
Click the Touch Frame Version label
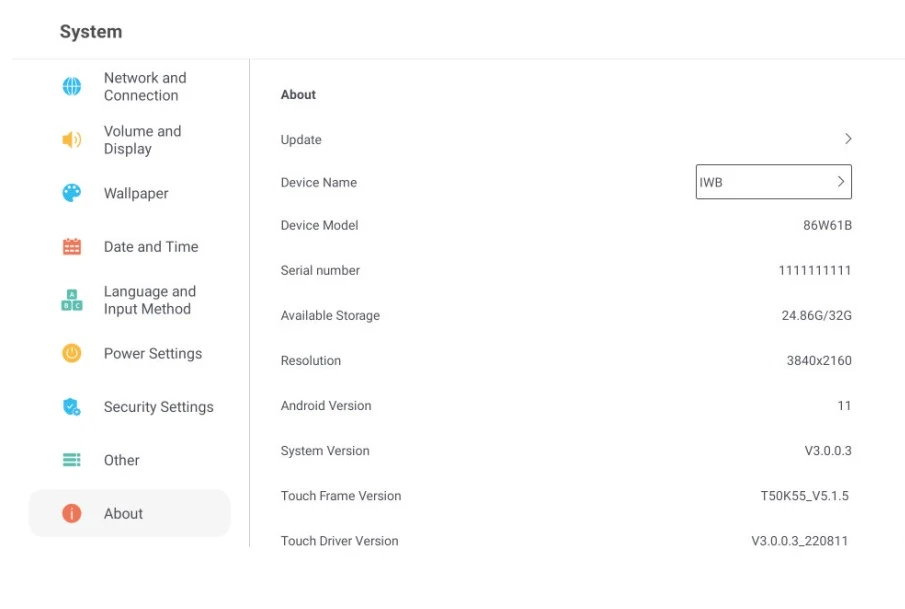point(341,495)
